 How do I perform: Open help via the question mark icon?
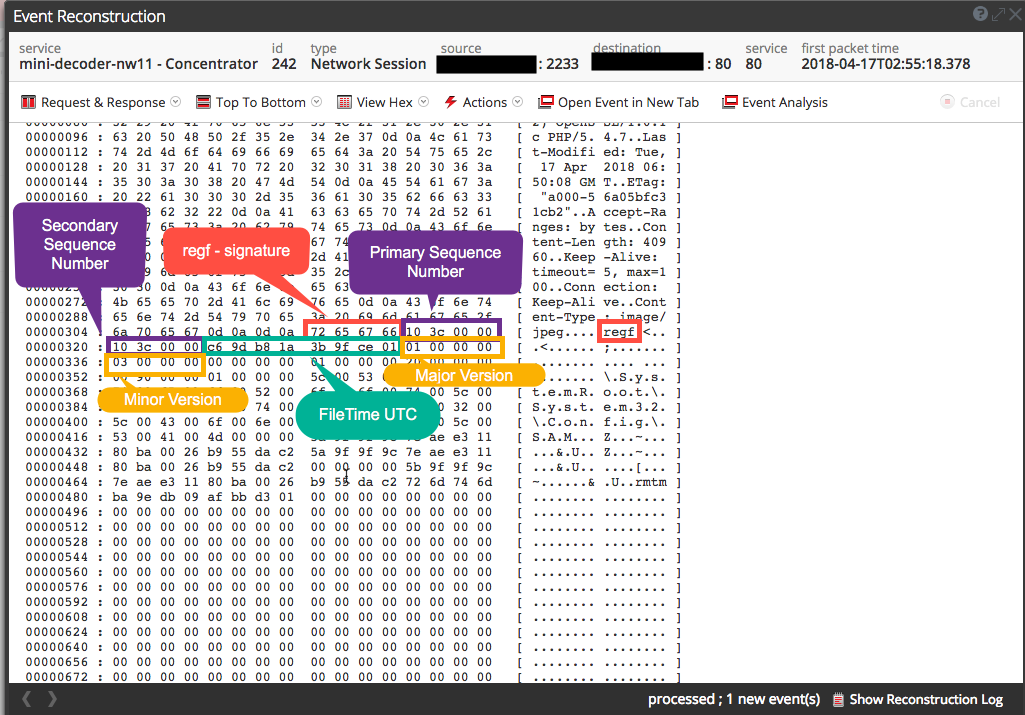979,15
